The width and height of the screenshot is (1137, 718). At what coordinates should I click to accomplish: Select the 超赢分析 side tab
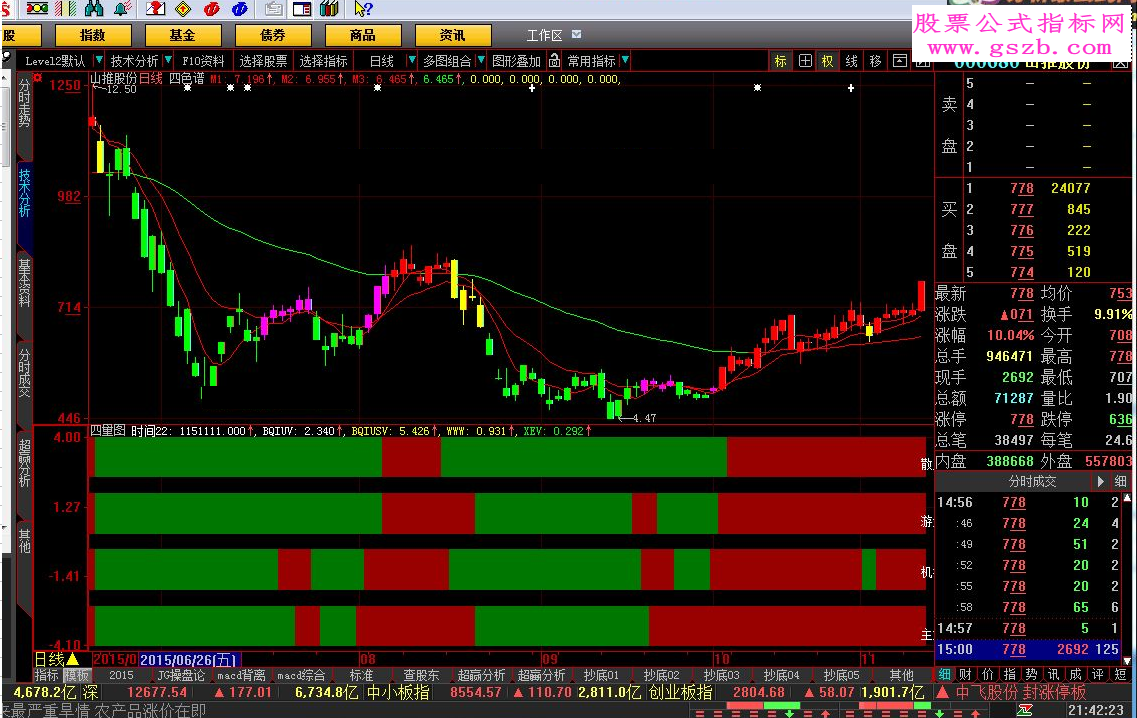tap(25, 463)
